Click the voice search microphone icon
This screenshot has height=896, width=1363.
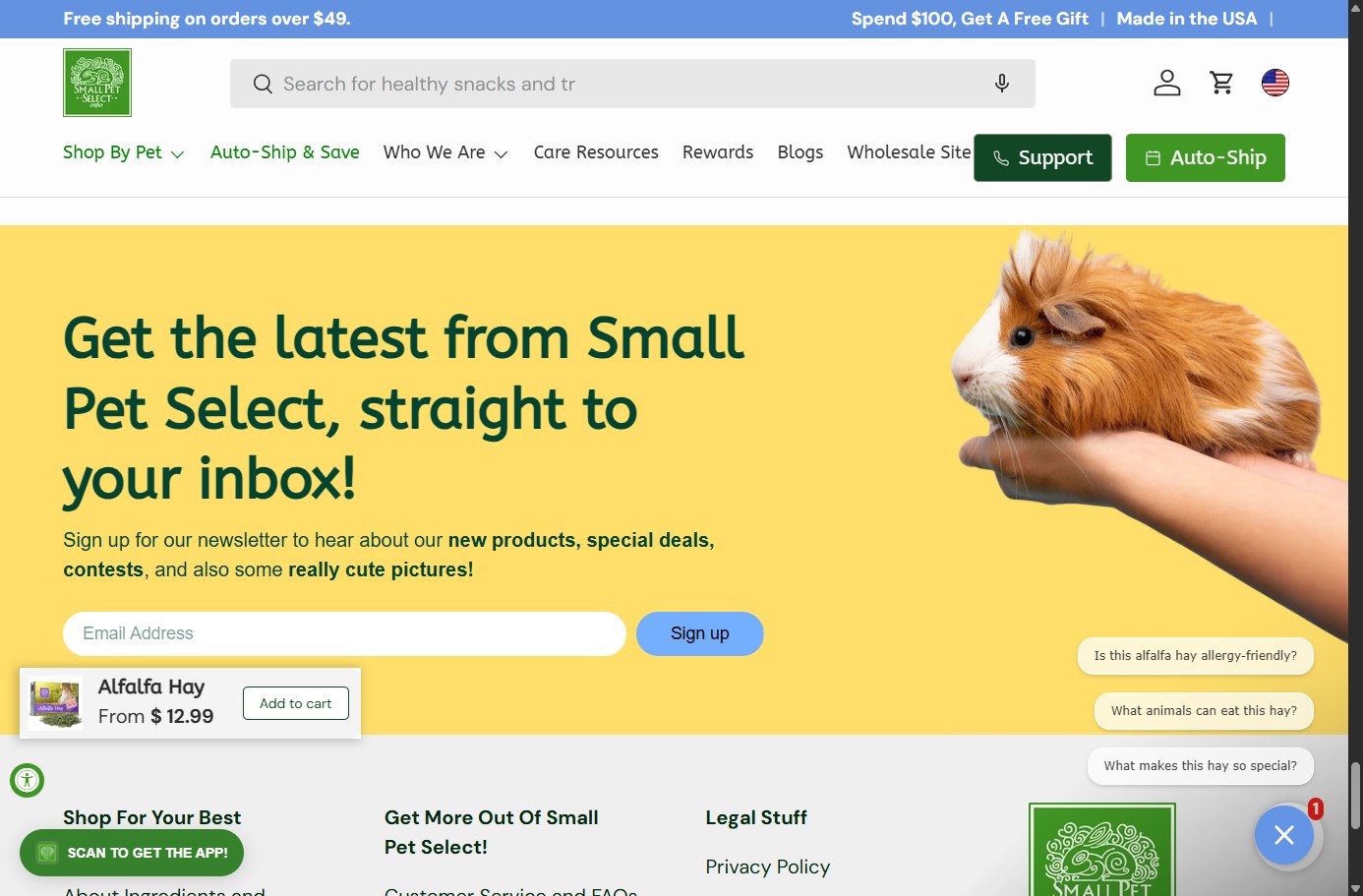[1002, 84]
